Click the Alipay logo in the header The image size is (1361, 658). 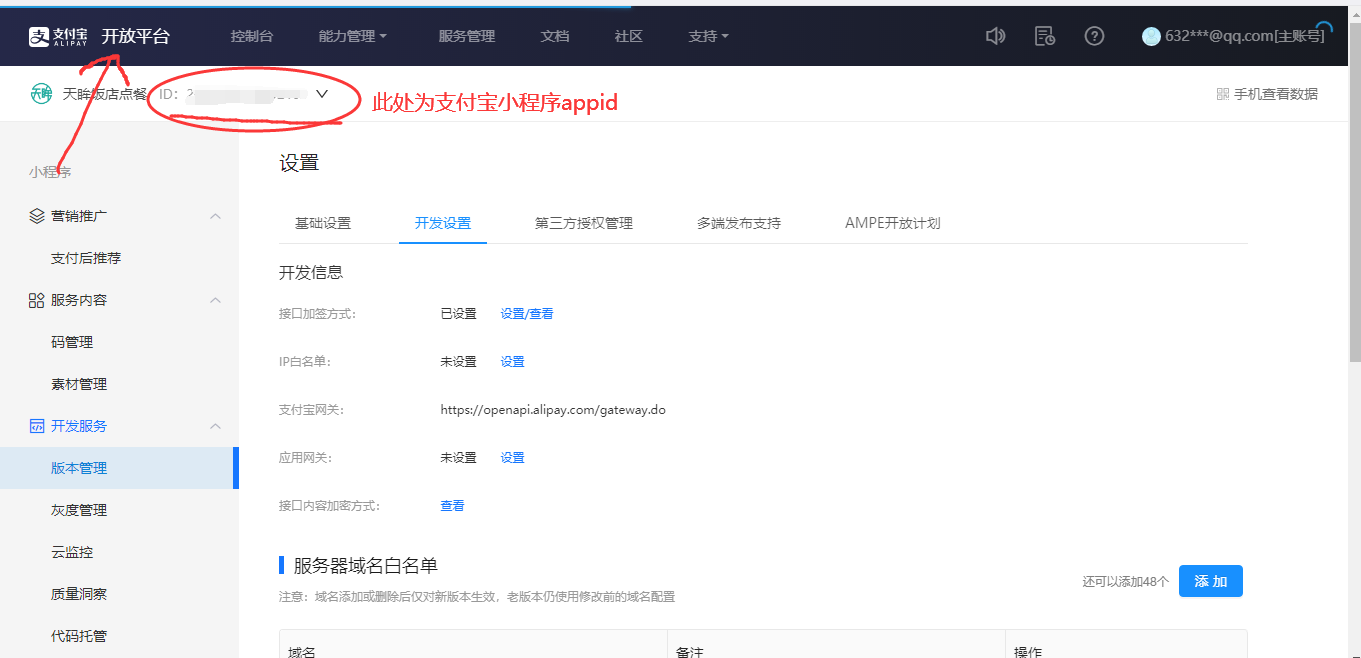coord(57,37)
